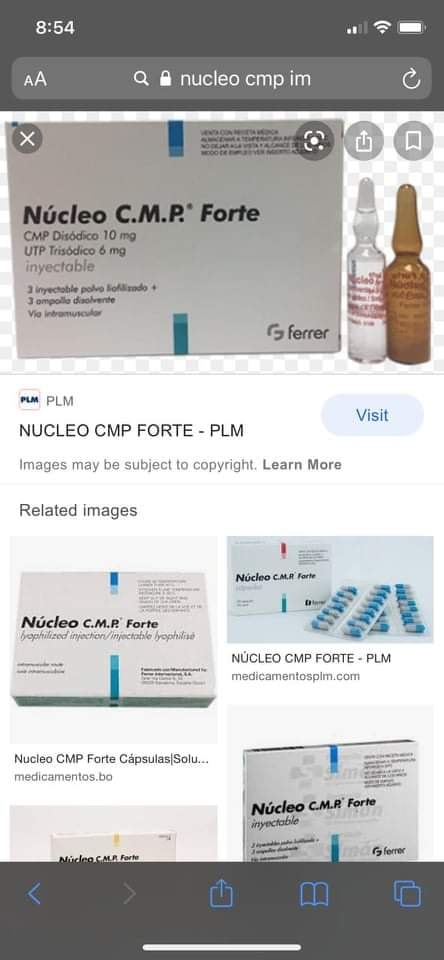Tap the address bar showing nucleo cmp im
Image resolution: width=444 pixels, height=960 pixels.
pos(222,78)
